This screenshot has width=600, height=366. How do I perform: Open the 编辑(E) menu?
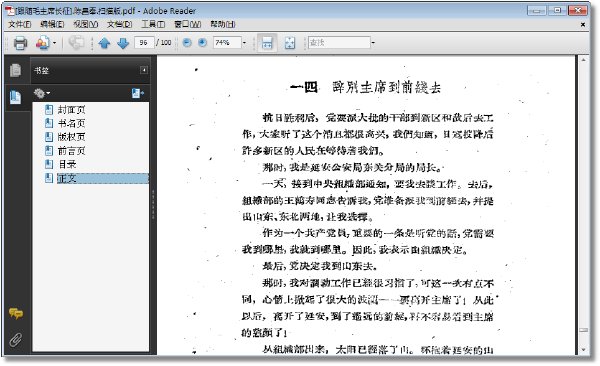click(52, 25)
